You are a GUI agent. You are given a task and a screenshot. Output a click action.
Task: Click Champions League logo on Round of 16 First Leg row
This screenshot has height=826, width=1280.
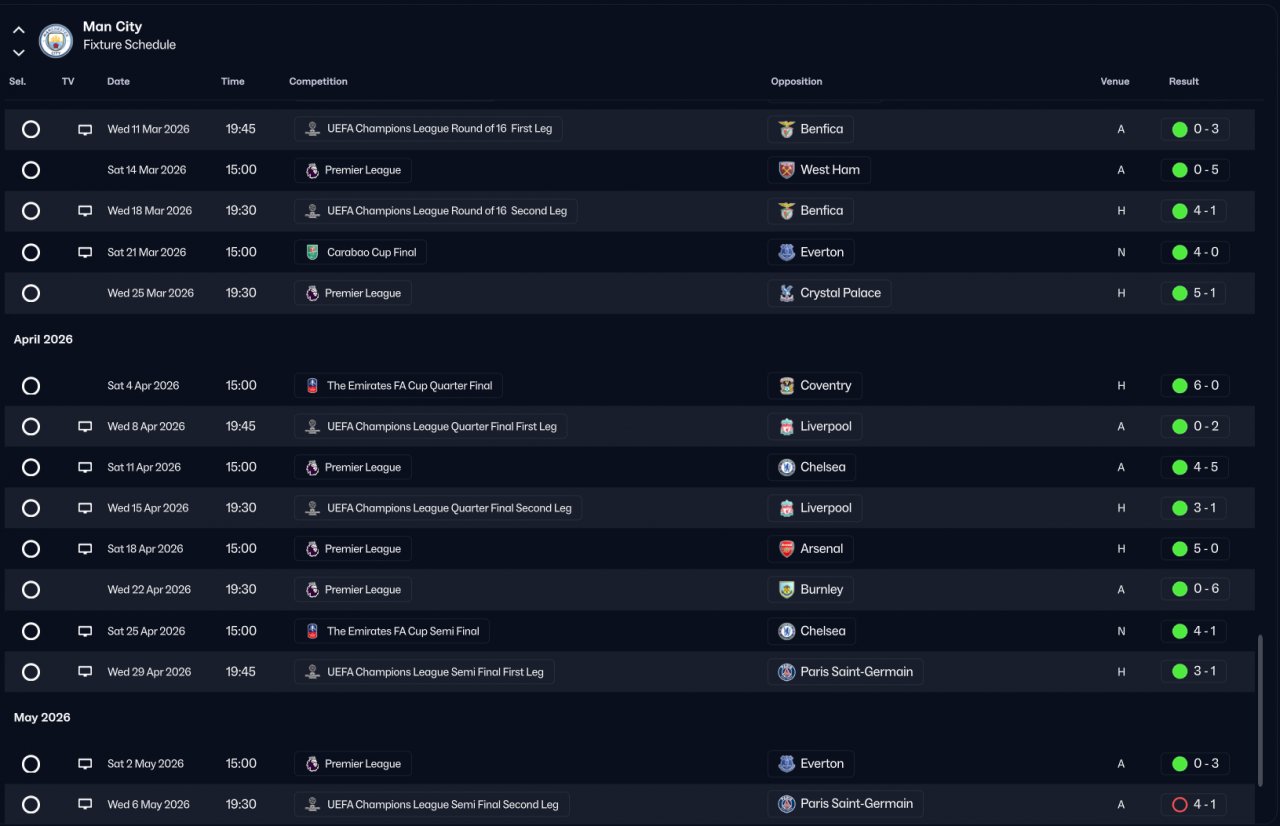(313, 129)
